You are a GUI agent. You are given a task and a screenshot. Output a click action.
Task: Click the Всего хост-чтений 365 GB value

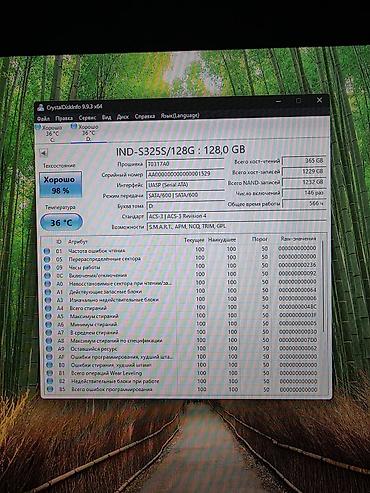[x=304, y=160]
